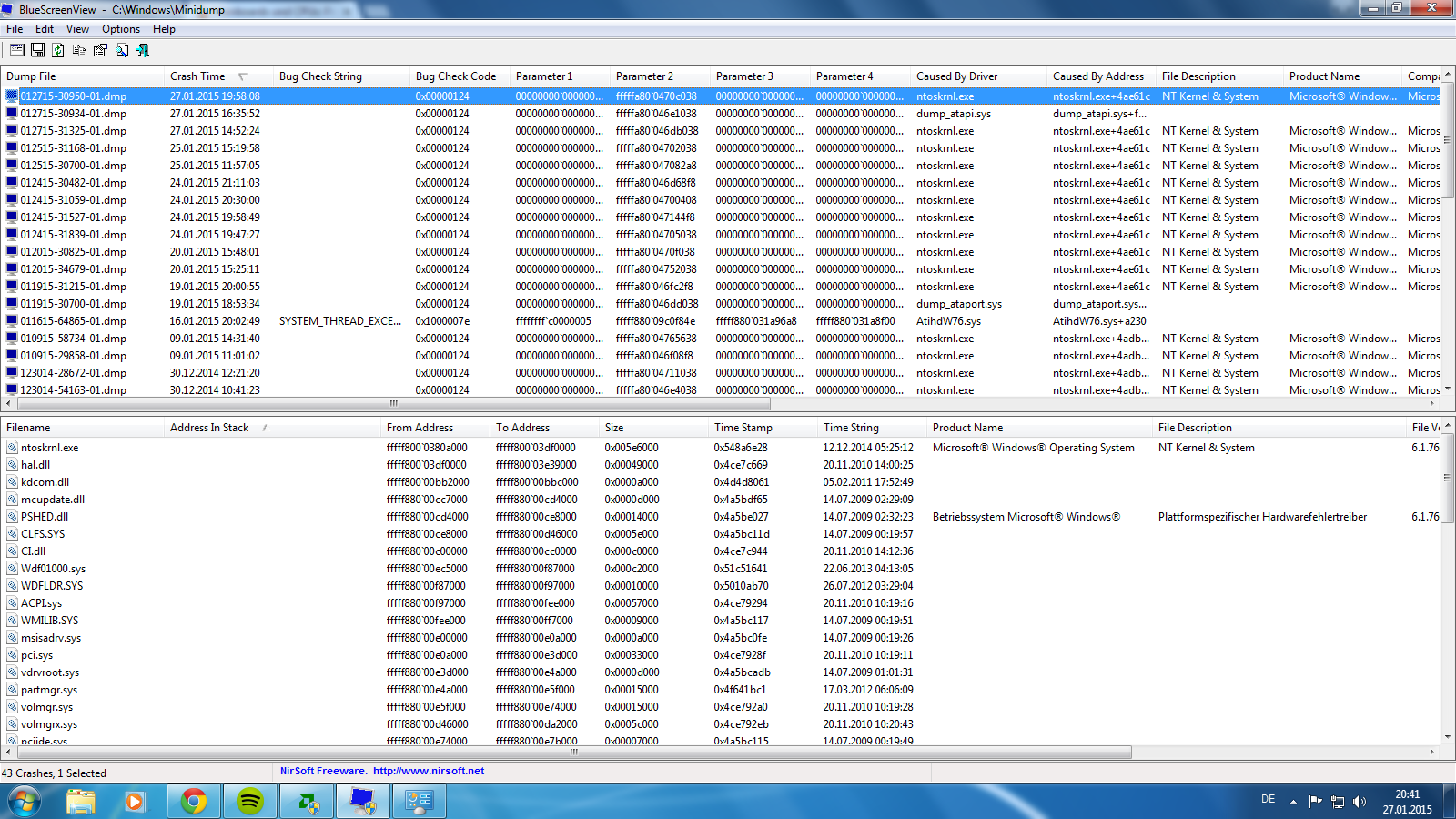The width and height of the screenshot is (1456, 819).
Task: Click the BlueScreenView title bar app icon
Action: [8, 9]
